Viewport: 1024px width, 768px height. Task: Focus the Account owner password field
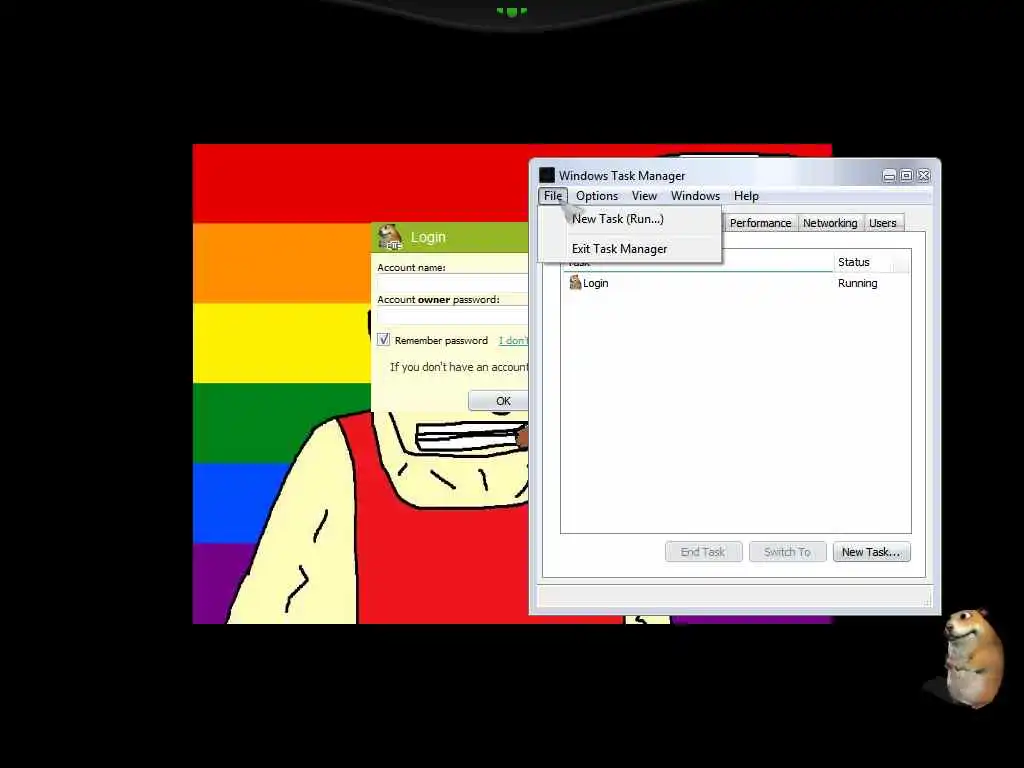[x=453, y=316]
